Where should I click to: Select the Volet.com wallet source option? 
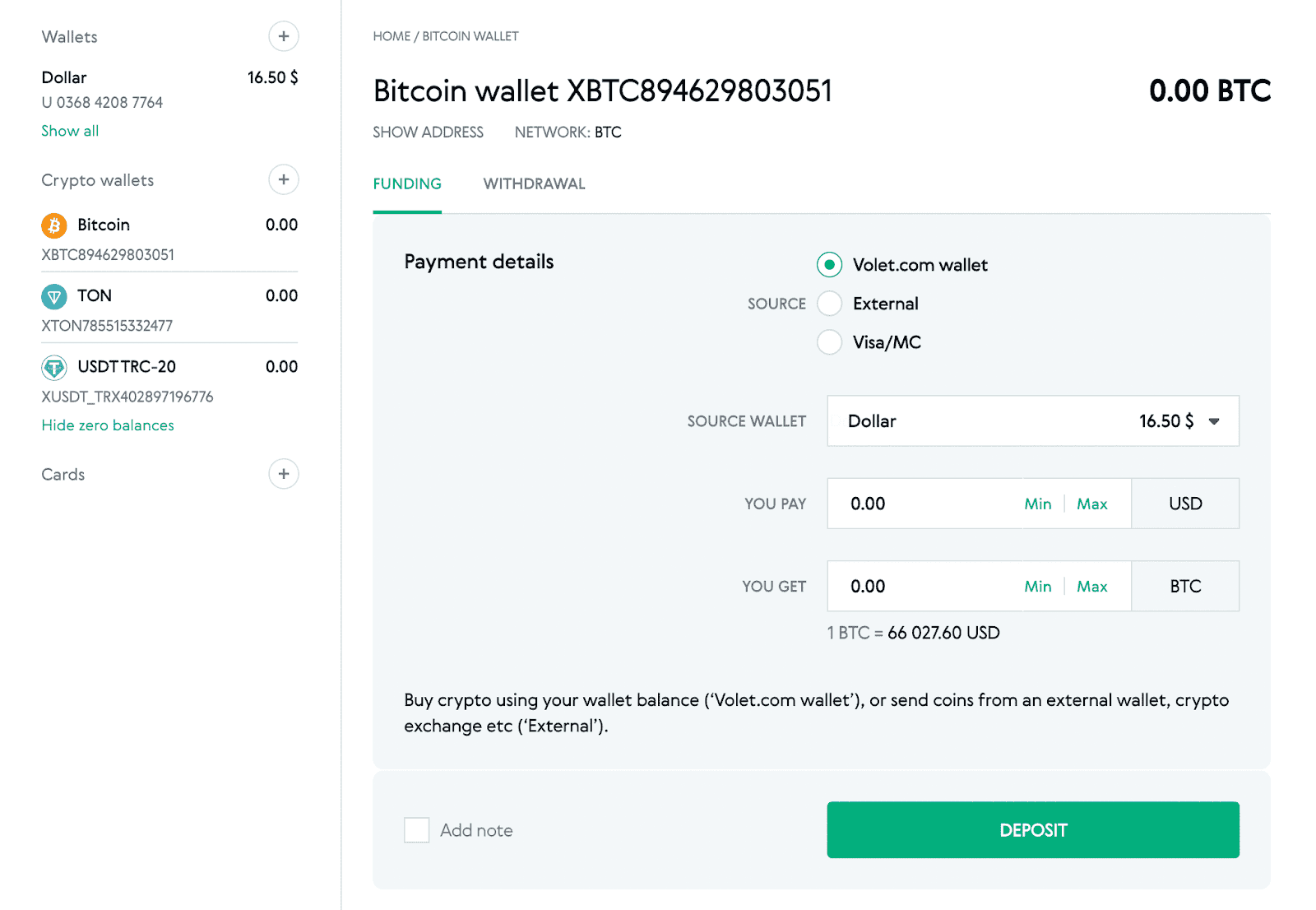829,265
